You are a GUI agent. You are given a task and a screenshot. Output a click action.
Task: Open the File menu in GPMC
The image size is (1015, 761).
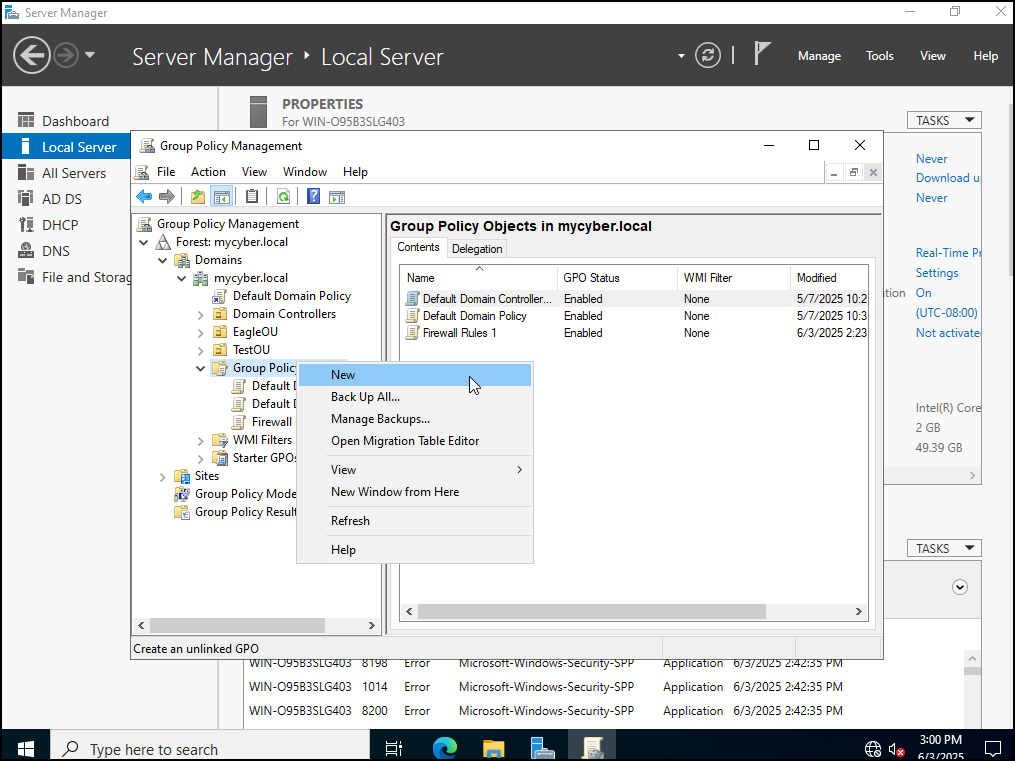(166, 171)
